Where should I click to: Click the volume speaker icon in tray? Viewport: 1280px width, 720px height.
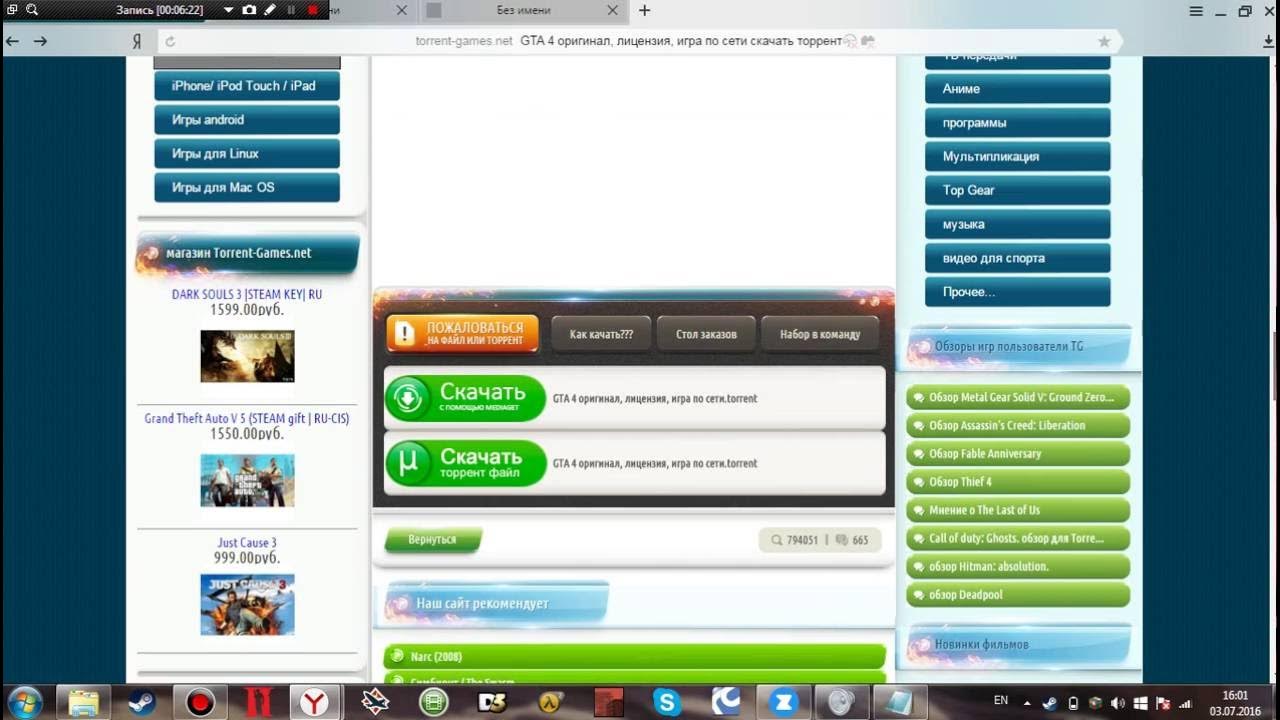coord(1117,703)
